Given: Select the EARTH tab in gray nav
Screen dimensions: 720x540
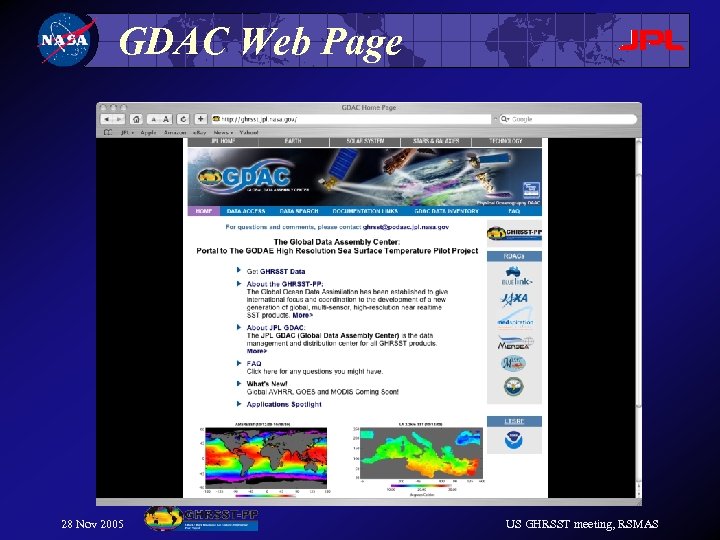Looking at the screenshot, I should 293,141.
